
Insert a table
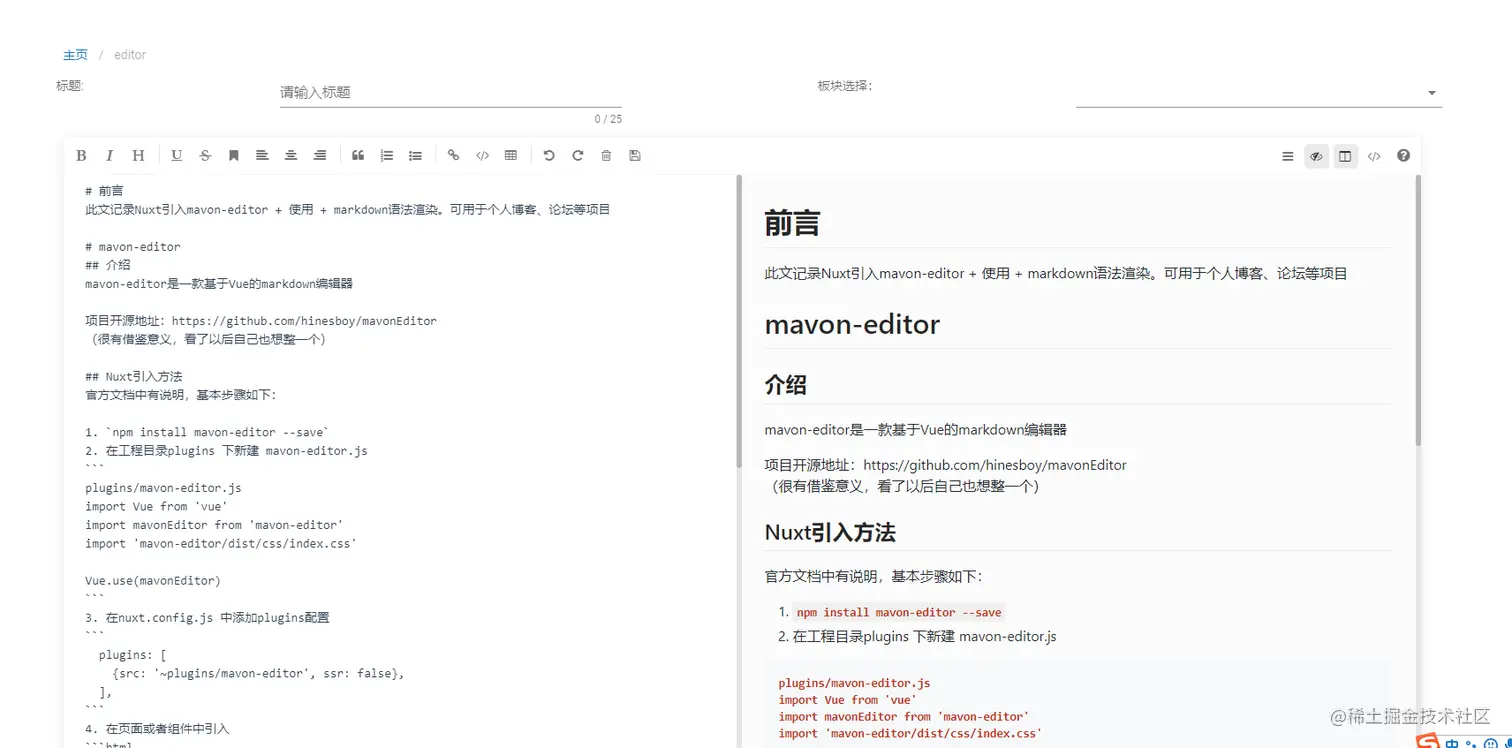pos(511,155)
